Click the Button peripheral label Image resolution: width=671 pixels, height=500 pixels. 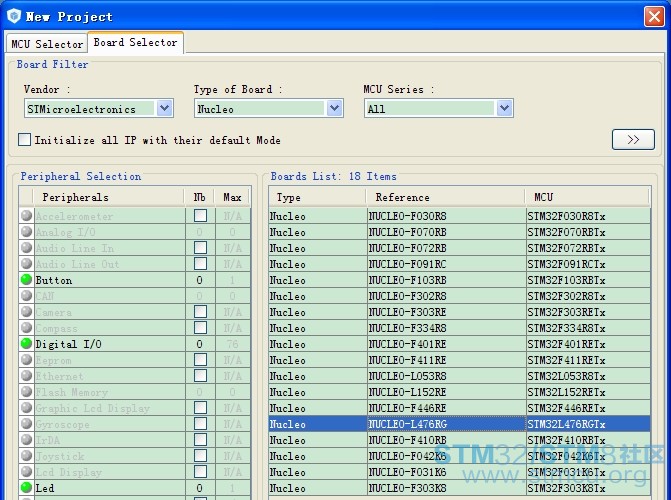click(x=54, y=280)
